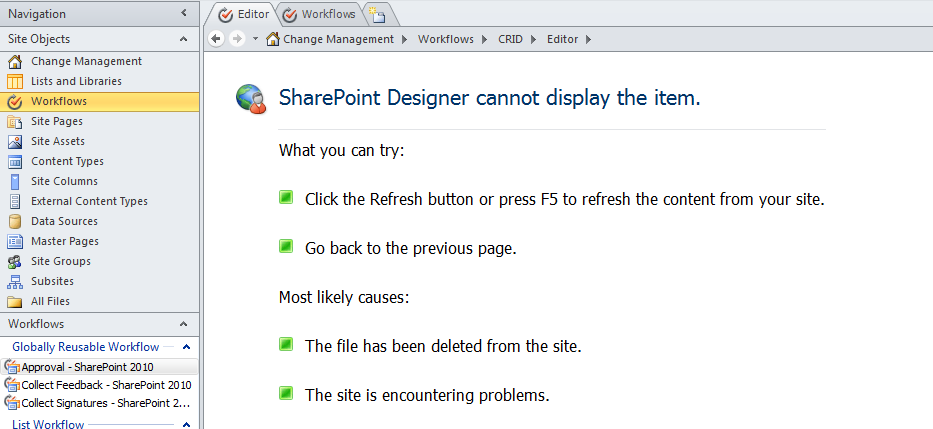
Task: Open Change Management site home icon
Action: click(15, 61)
